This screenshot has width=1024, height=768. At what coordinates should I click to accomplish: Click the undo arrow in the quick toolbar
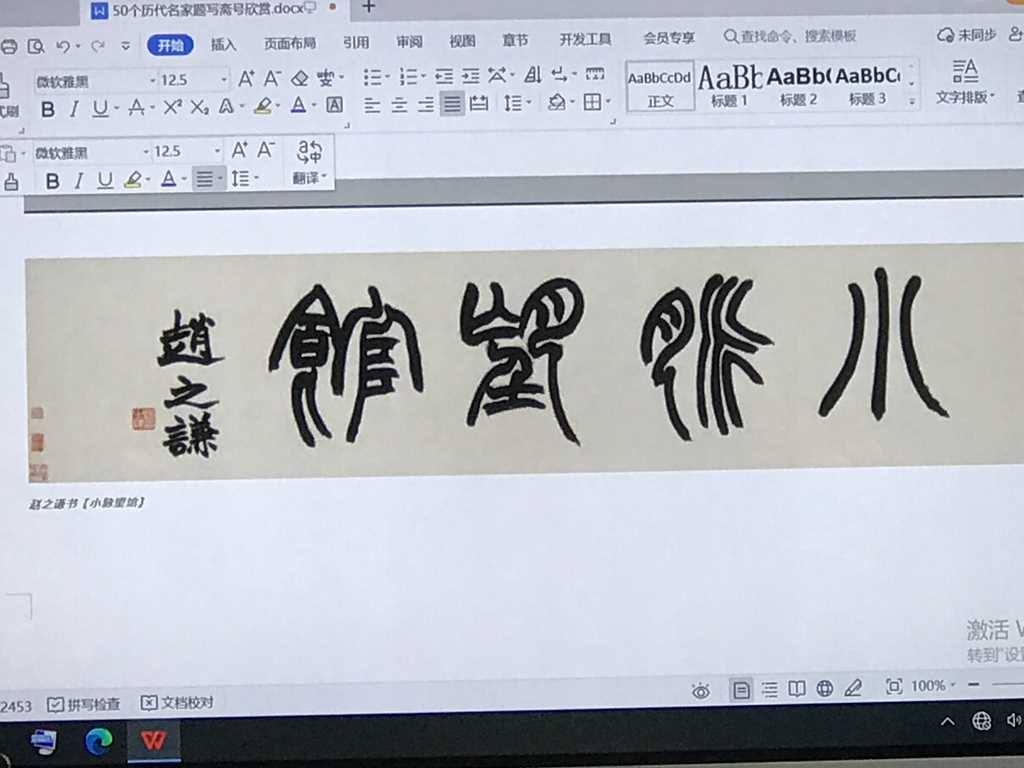(x=63, y=45)
